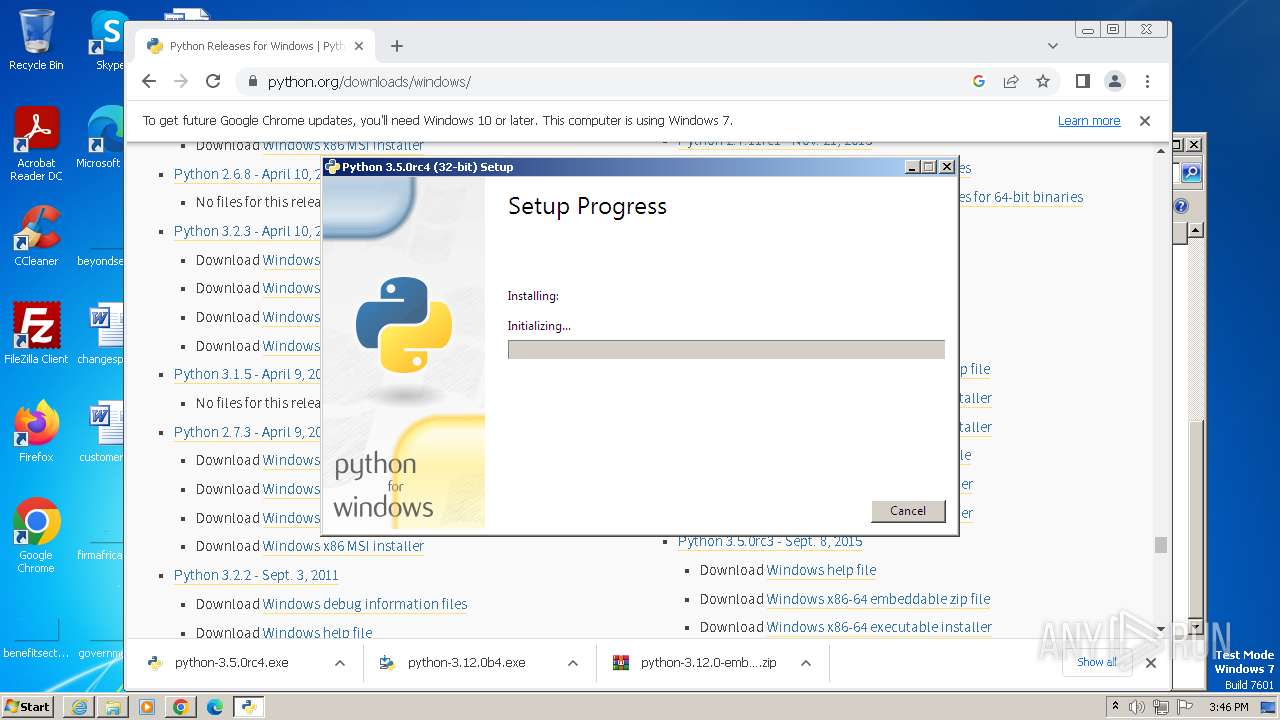Close the downloads bar

pos(1151,663)
